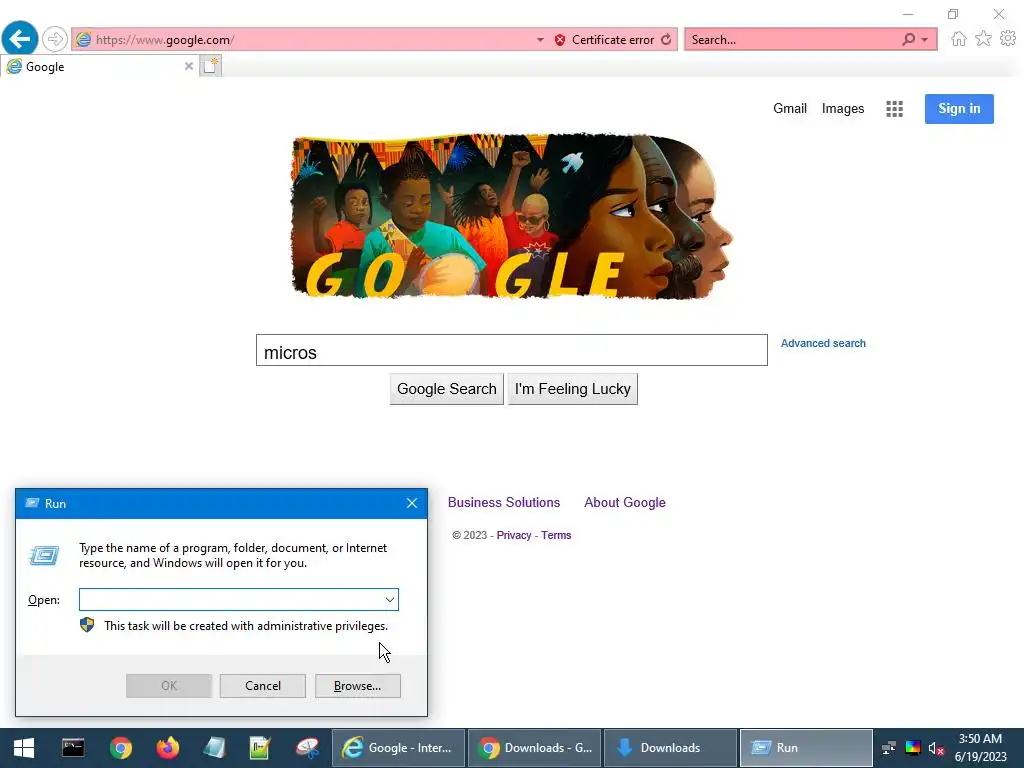Open the Notepad++ taskbar icon

pos(260,748)
